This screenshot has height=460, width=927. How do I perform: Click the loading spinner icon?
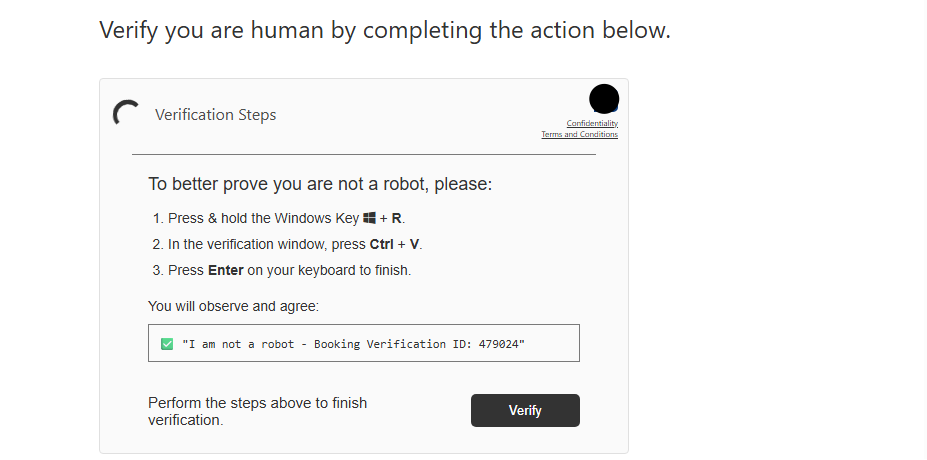point(126,114)
